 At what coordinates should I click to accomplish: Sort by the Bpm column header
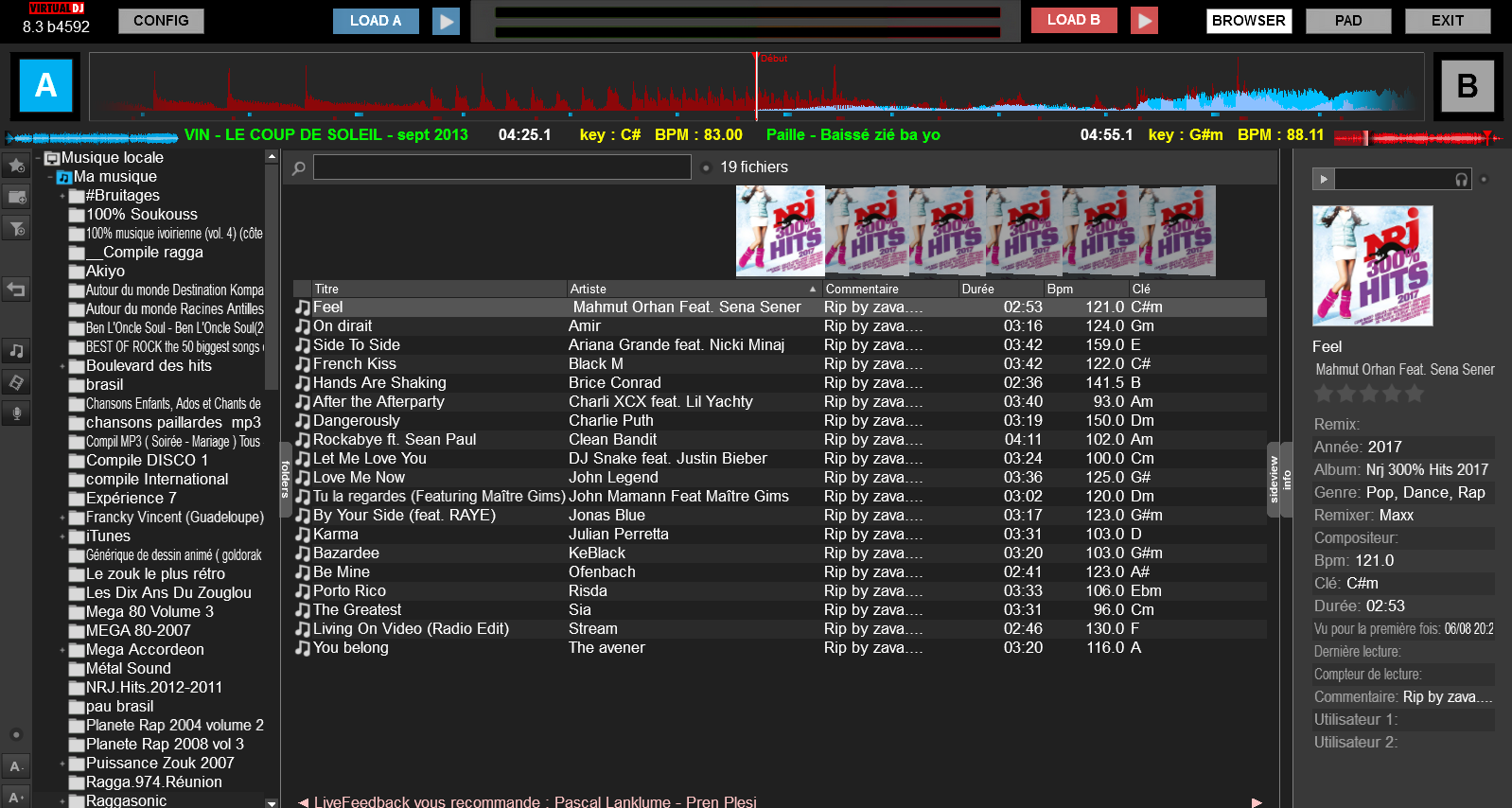coord(1085,289)
